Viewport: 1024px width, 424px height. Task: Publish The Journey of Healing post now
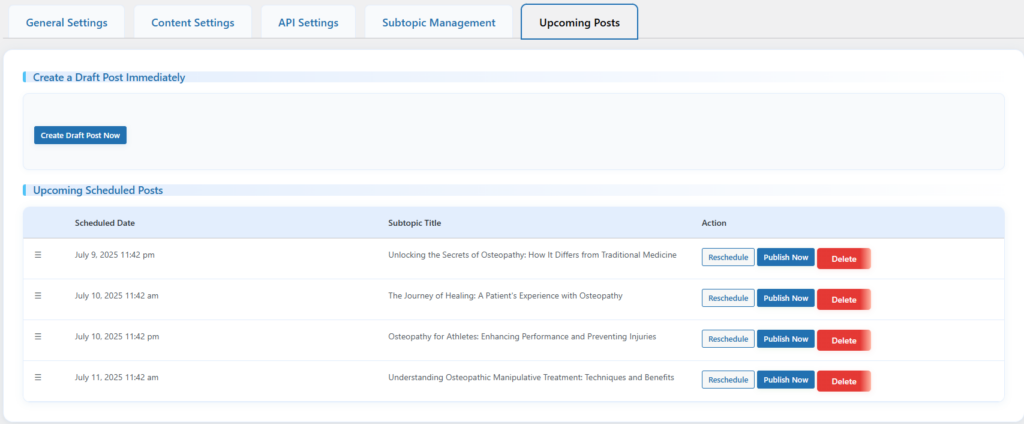(786, 299)
